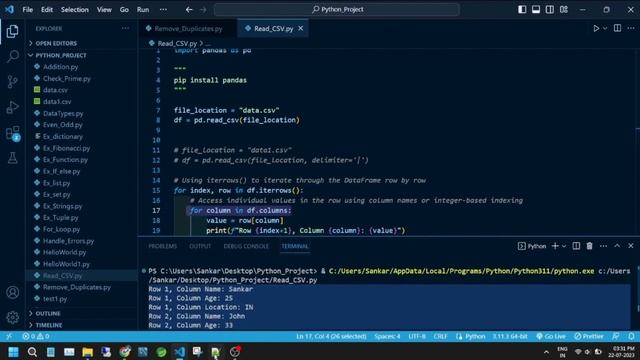Select the Terminal panel tab
Screen dimensions: 640x360
pyautogui.click(x=295, y=246)
